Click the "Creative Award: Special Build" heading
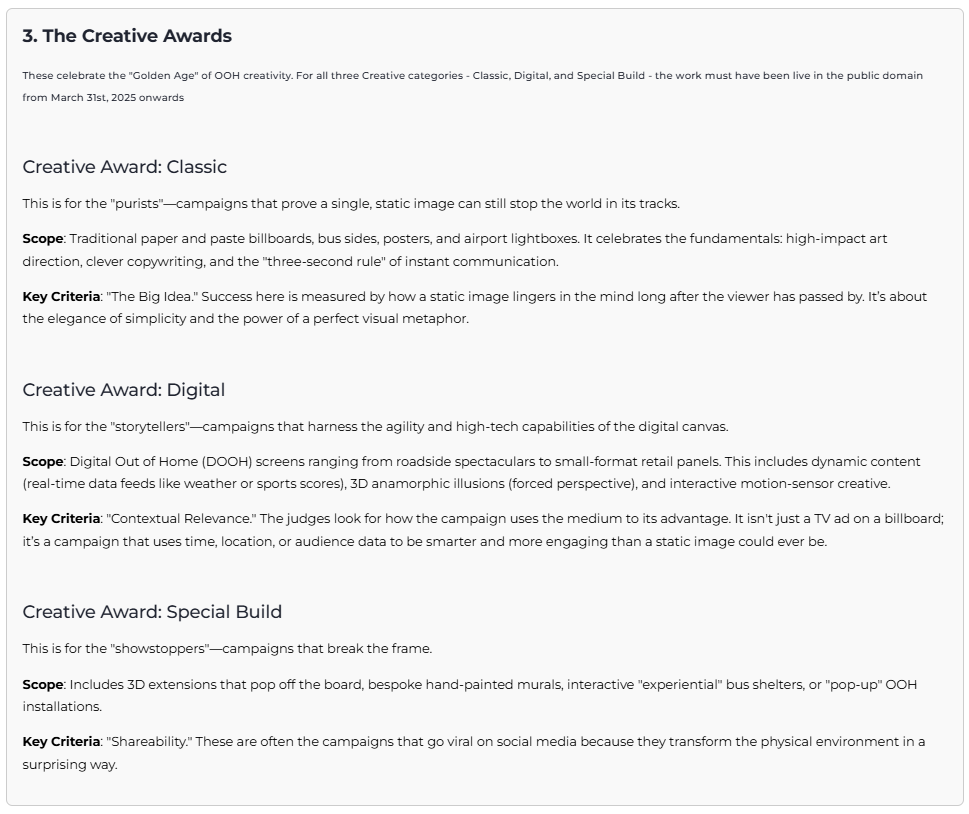Screen dimensions: 969x814 click(x=152, y=612)
